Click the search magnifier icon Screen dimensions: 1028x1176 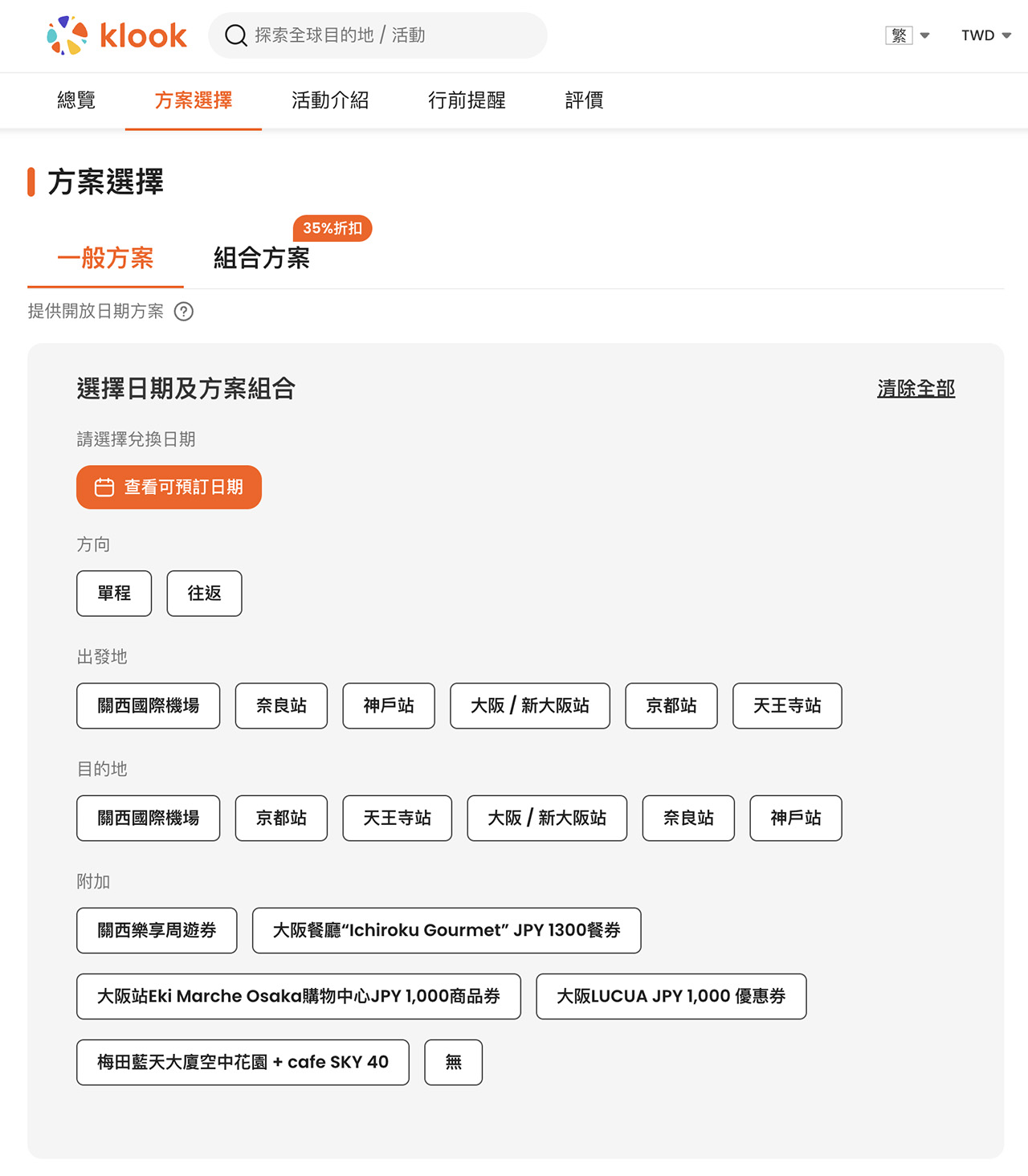click(x=235, y=35)
